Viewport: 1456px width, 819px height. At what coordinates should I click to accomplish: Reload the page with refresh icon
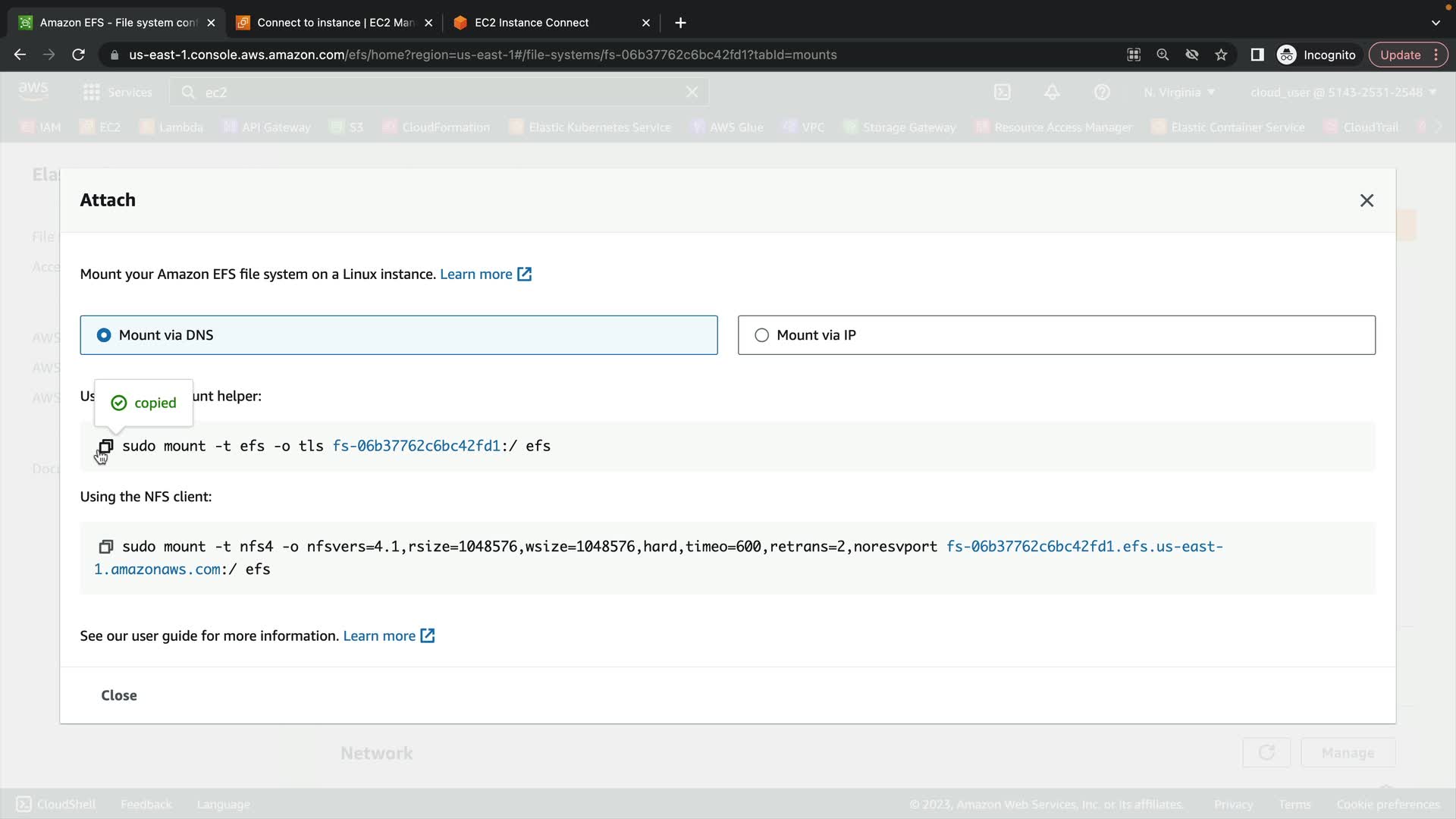[x=78, y=55]
